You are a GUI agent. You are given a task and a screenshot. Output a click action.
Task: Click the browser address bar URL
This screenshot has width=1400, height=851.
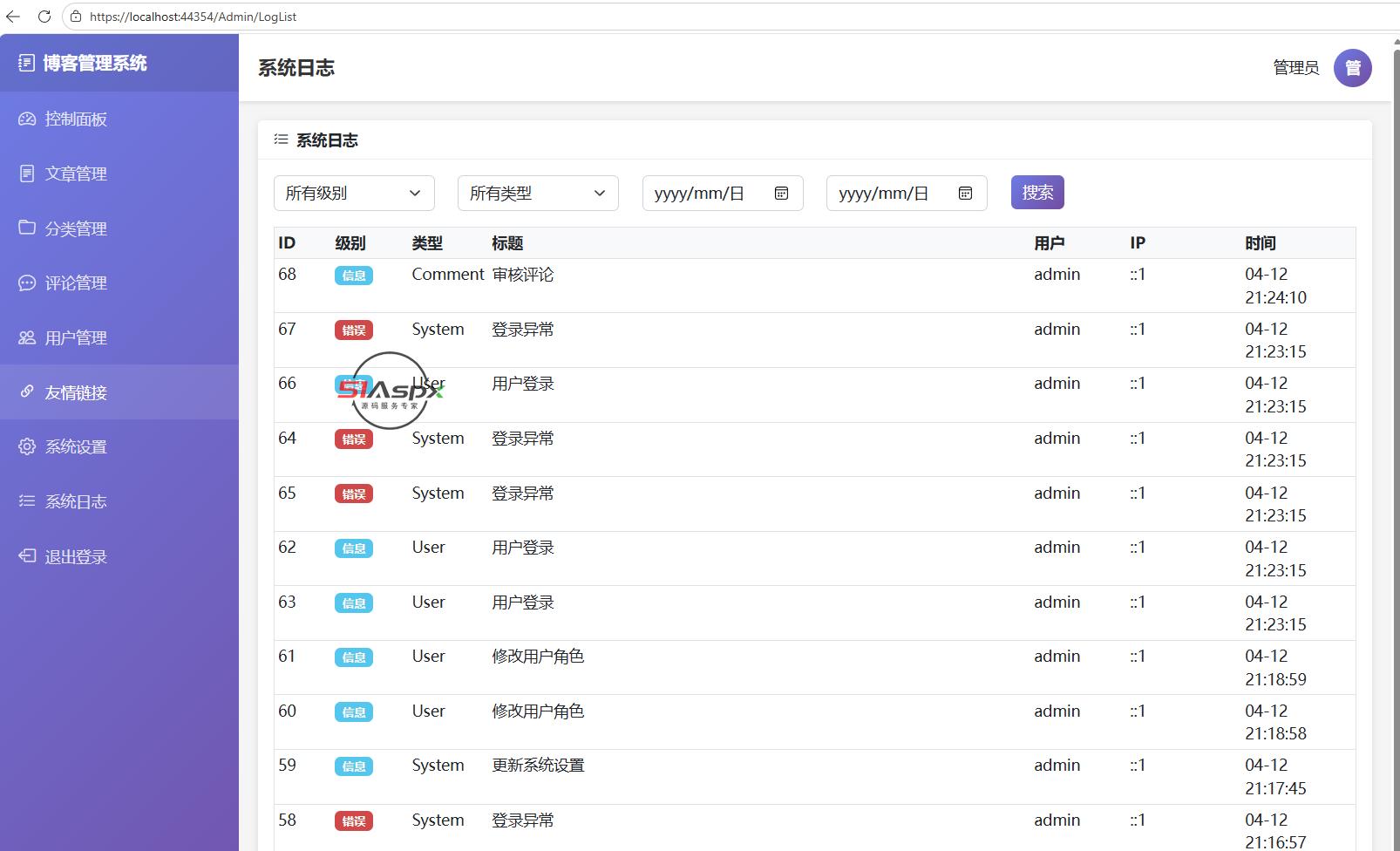click(x=193, y=17)
